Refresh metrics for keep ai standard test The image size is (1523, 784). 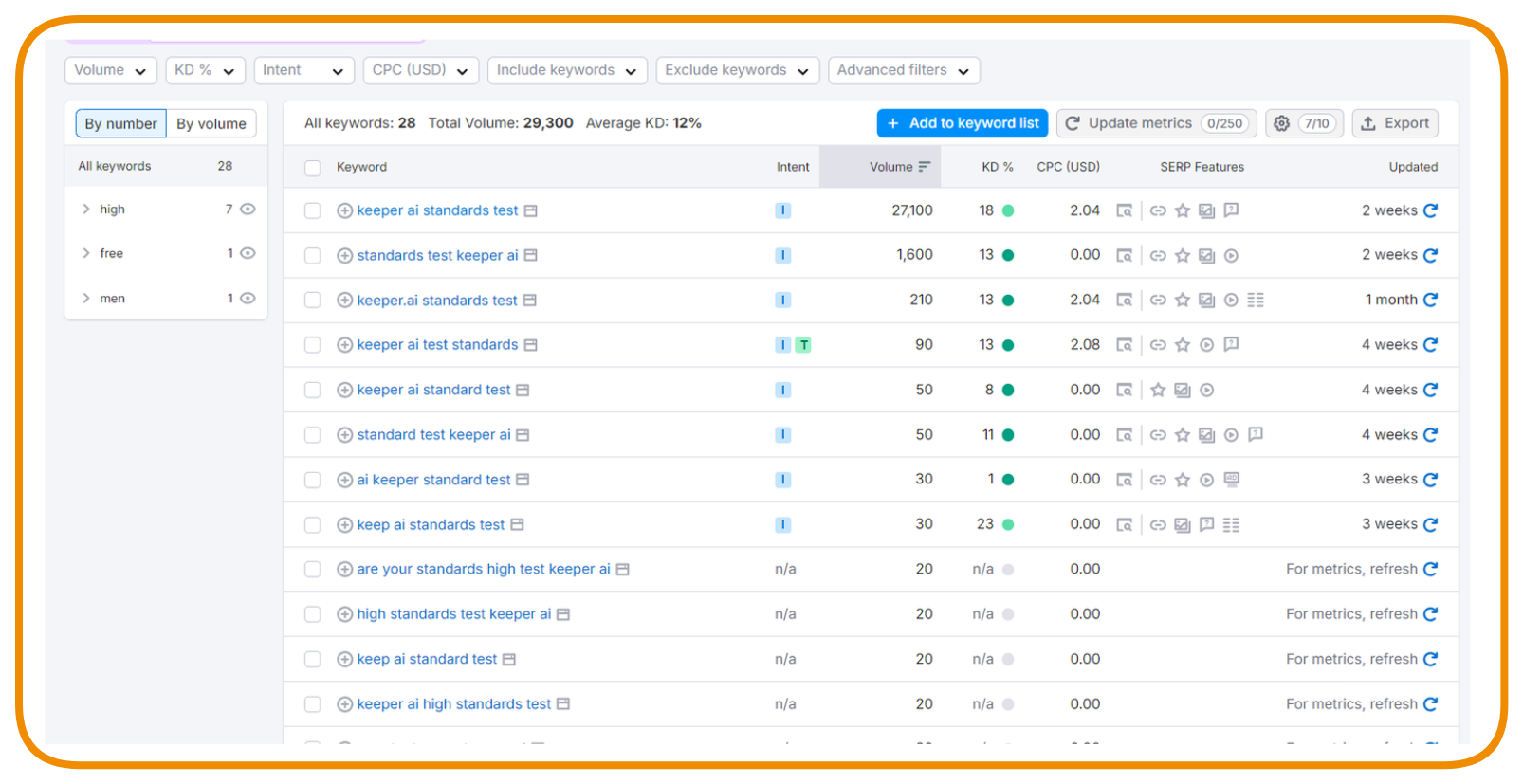coord(1430,659)
